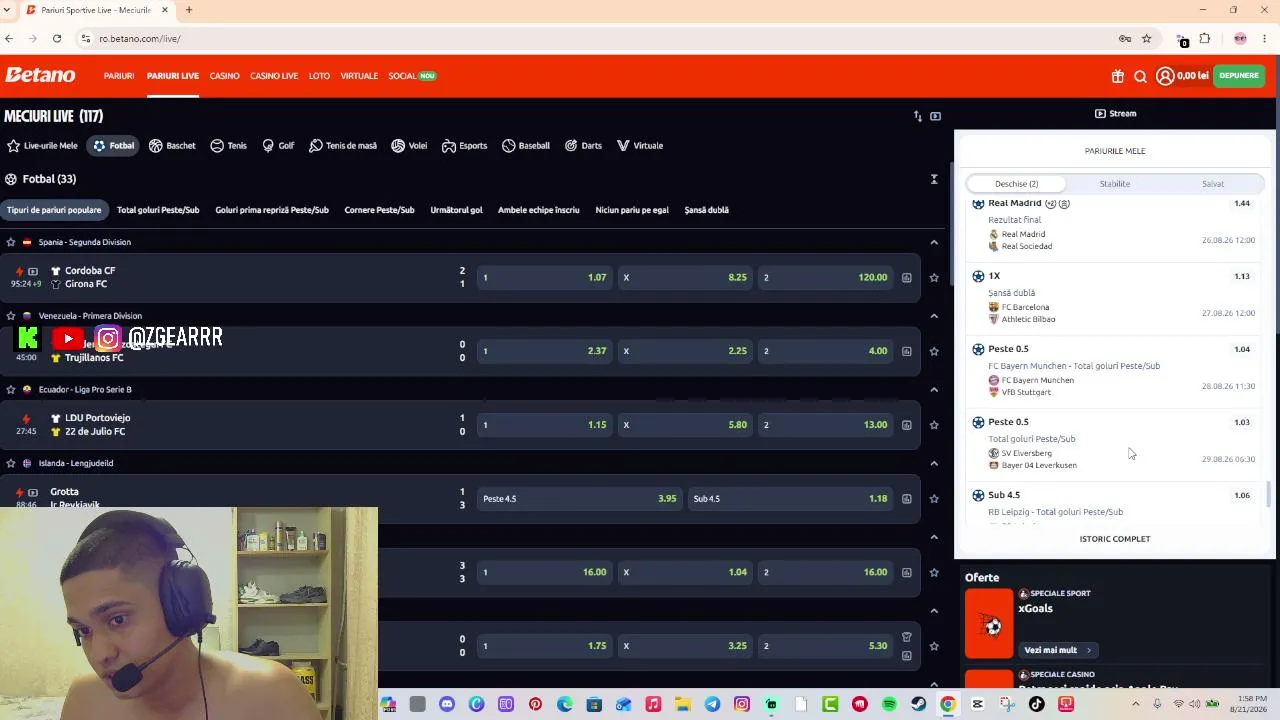Open the gift offers icon in header
Viewport: 1280px width, 720px height.
1118,76
